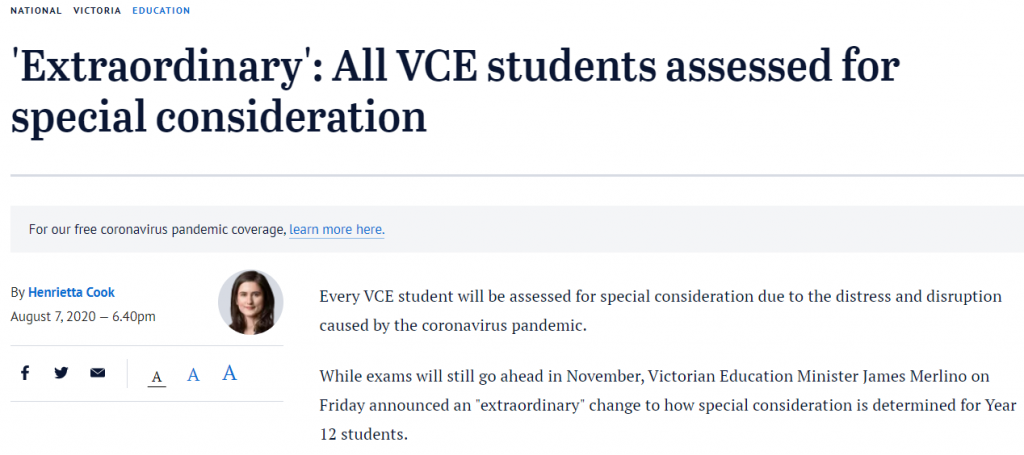The height and width of the screenshot is (455, 1024).
Task: Follow the 'learn more here' link
Action: [336, 229]
